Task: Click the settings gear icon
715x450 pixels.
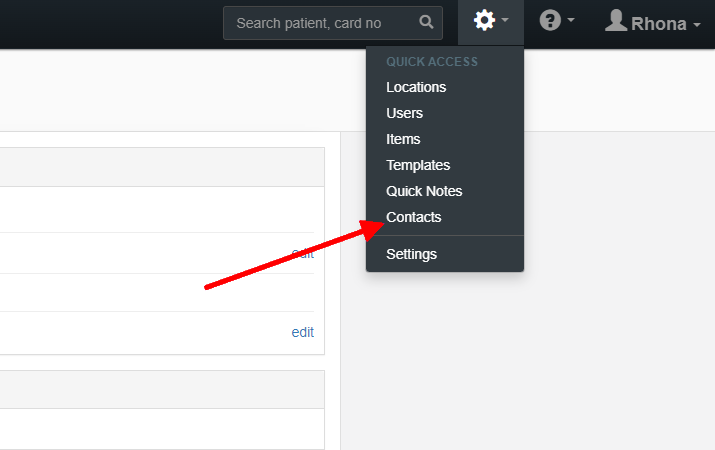Action: coord(484,21)
